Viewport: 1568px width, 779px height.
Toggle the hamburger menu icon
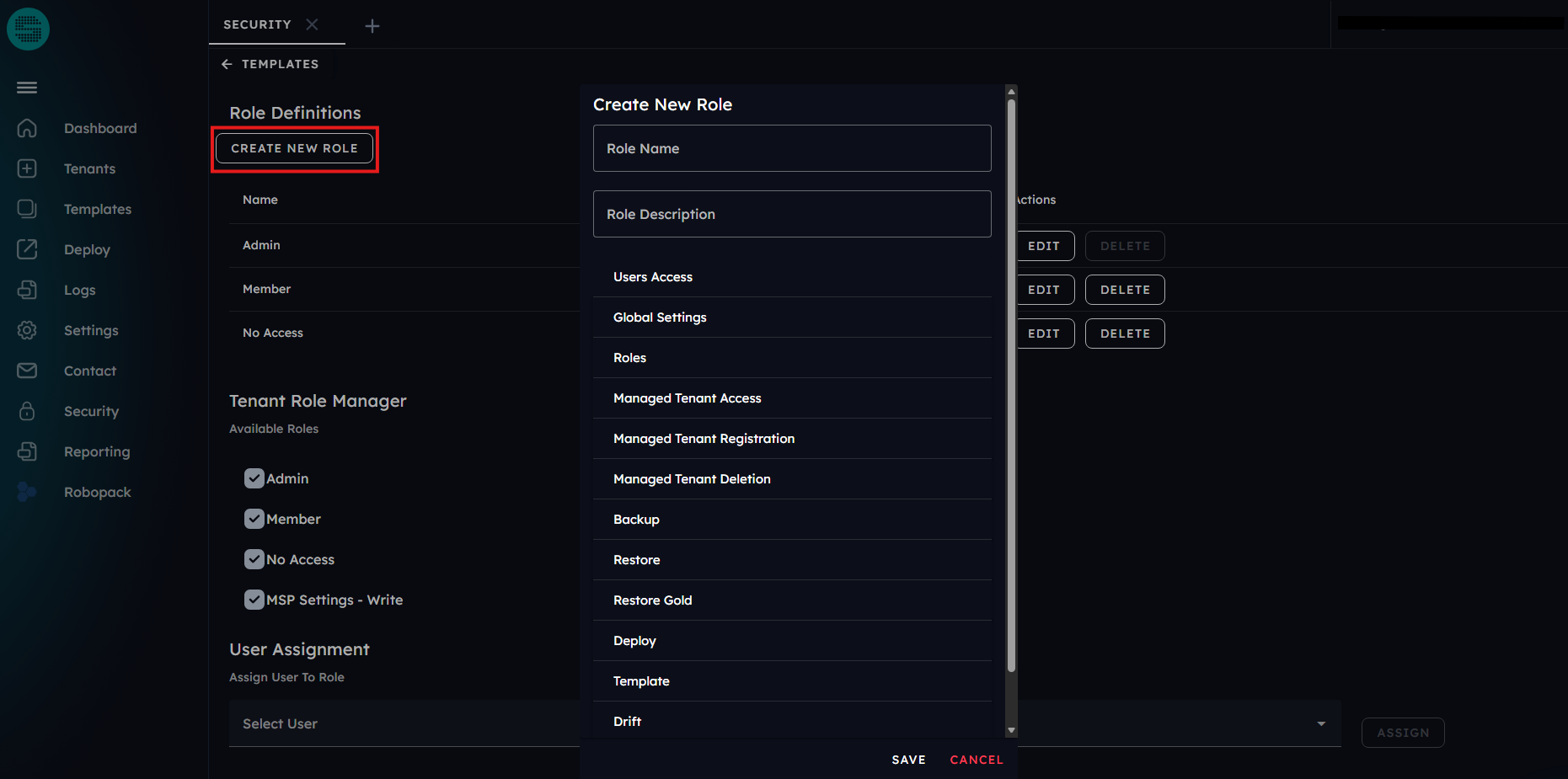[27, 88]
